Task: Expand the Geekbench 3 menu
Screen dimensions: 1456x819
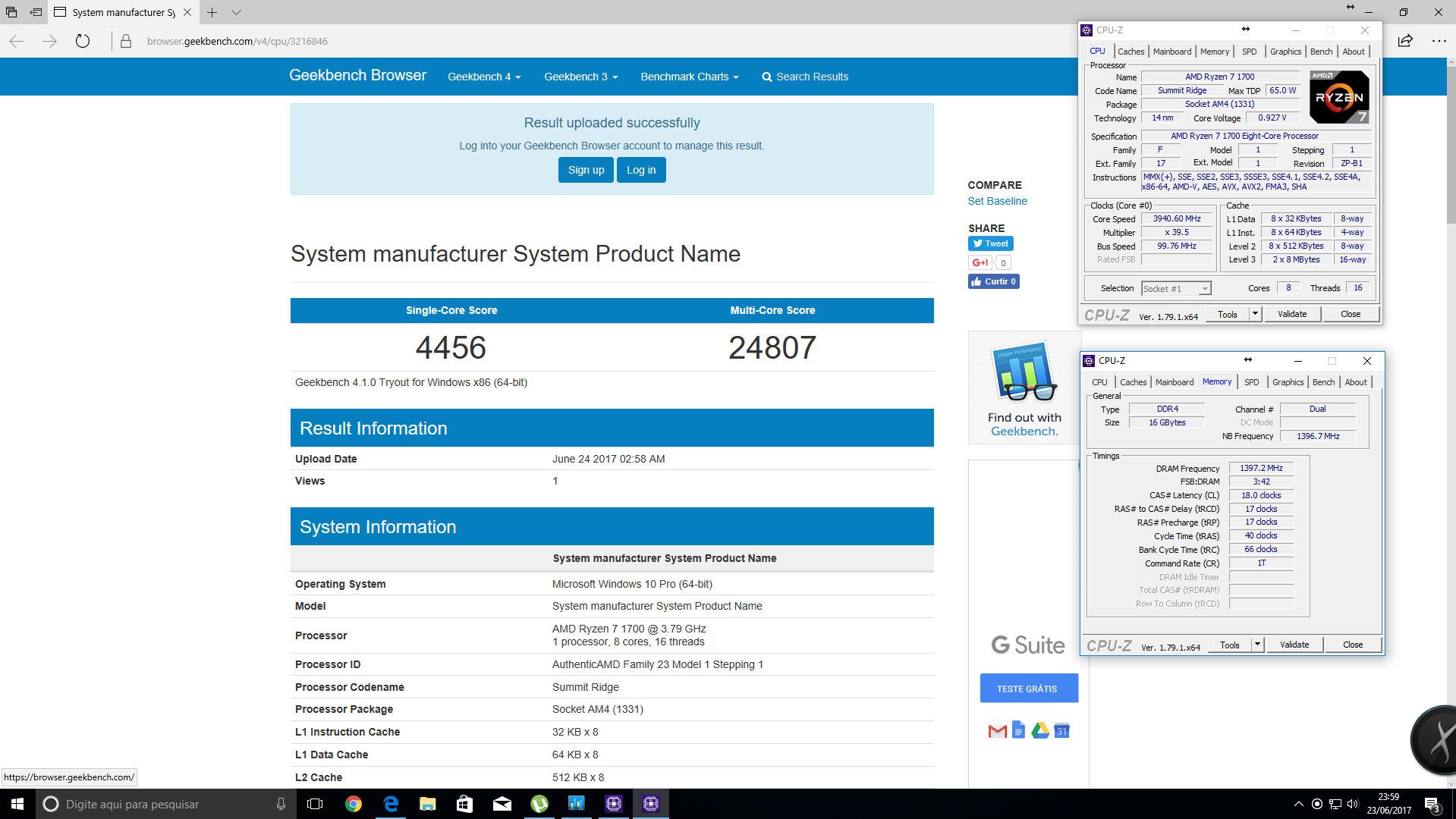Action: click(x=581, y=77)
